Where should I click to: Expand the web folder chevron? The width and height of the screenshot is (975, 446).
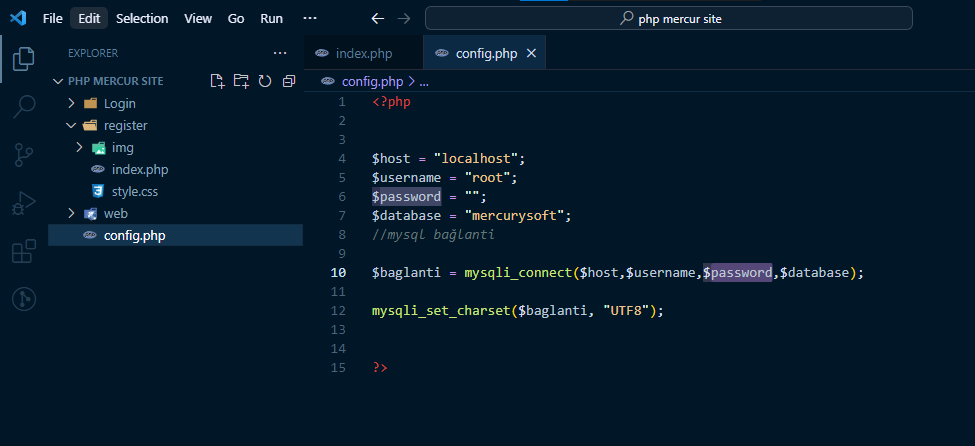click(x=72, y=213)
